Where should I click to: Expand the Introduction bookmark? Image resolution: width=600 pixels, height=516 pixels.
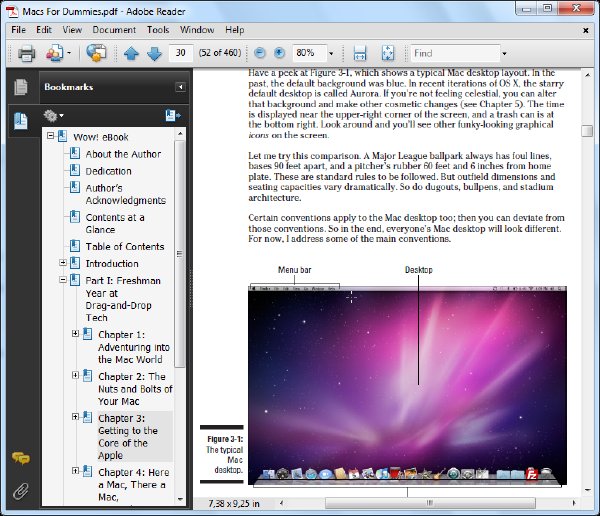click(x=63, y=263)
